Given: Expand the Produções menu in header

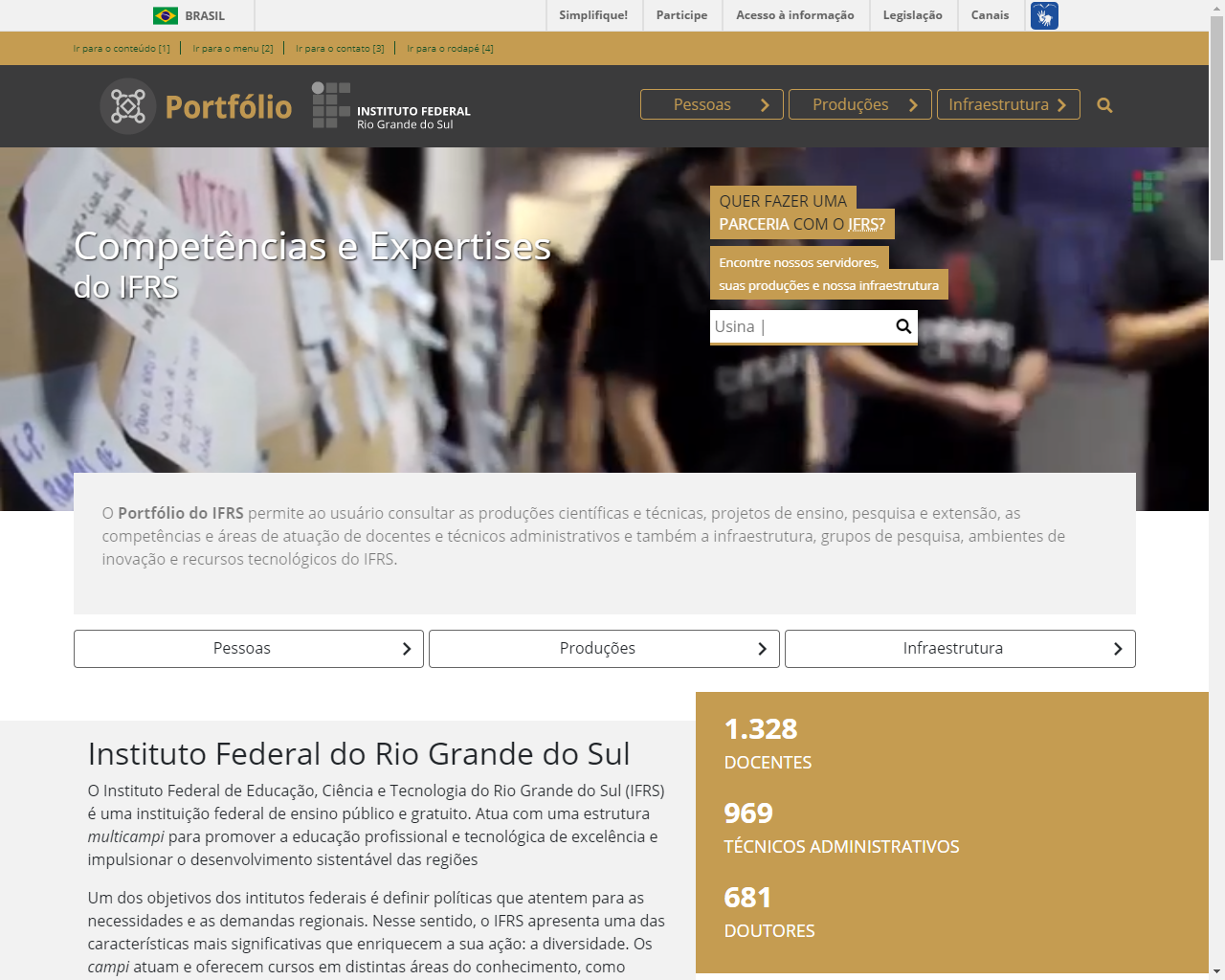Looking at the screenshot, I should 850,105.
